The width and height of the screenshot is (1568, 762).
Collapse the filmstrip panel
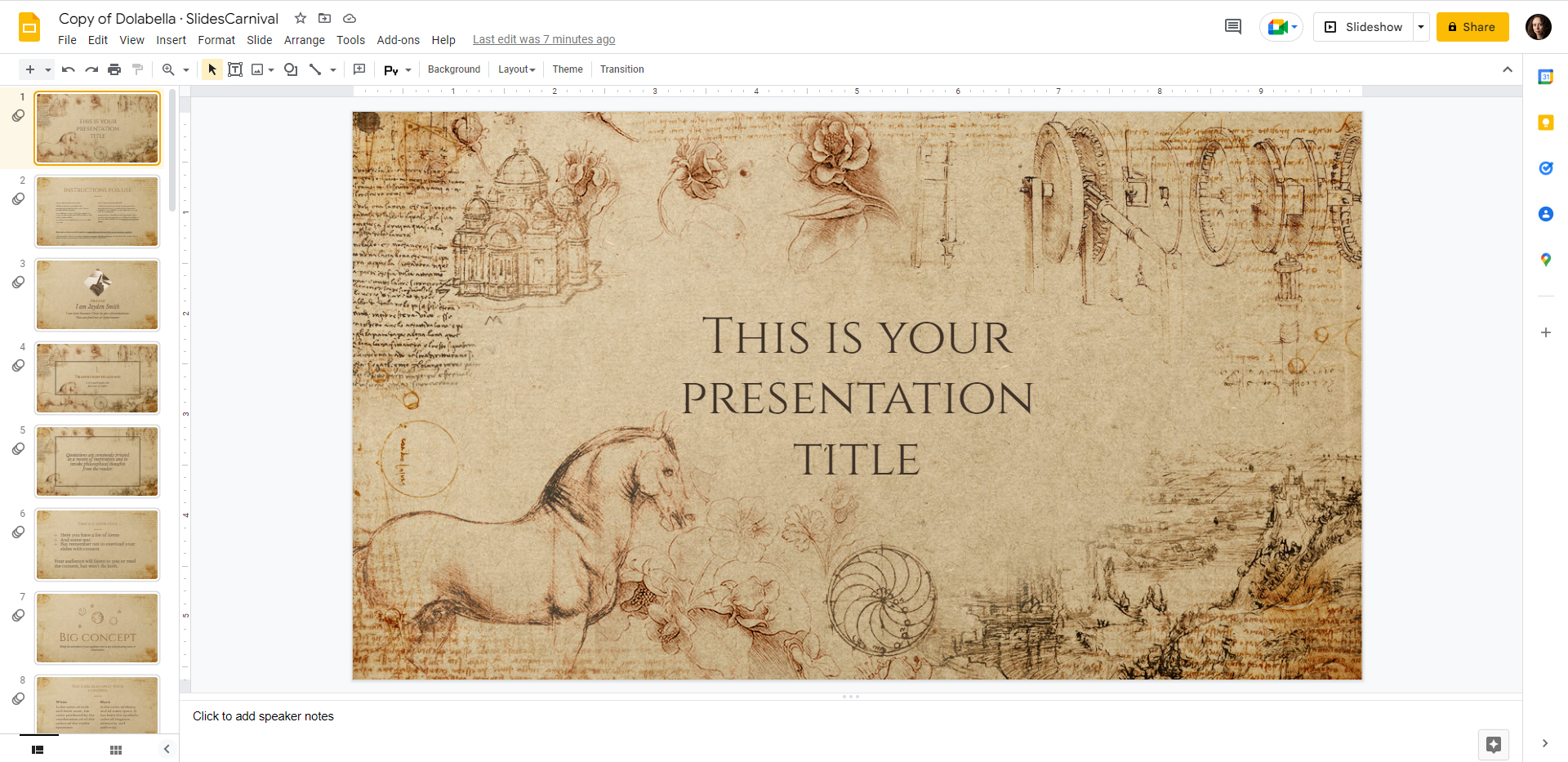coord(167,749)
